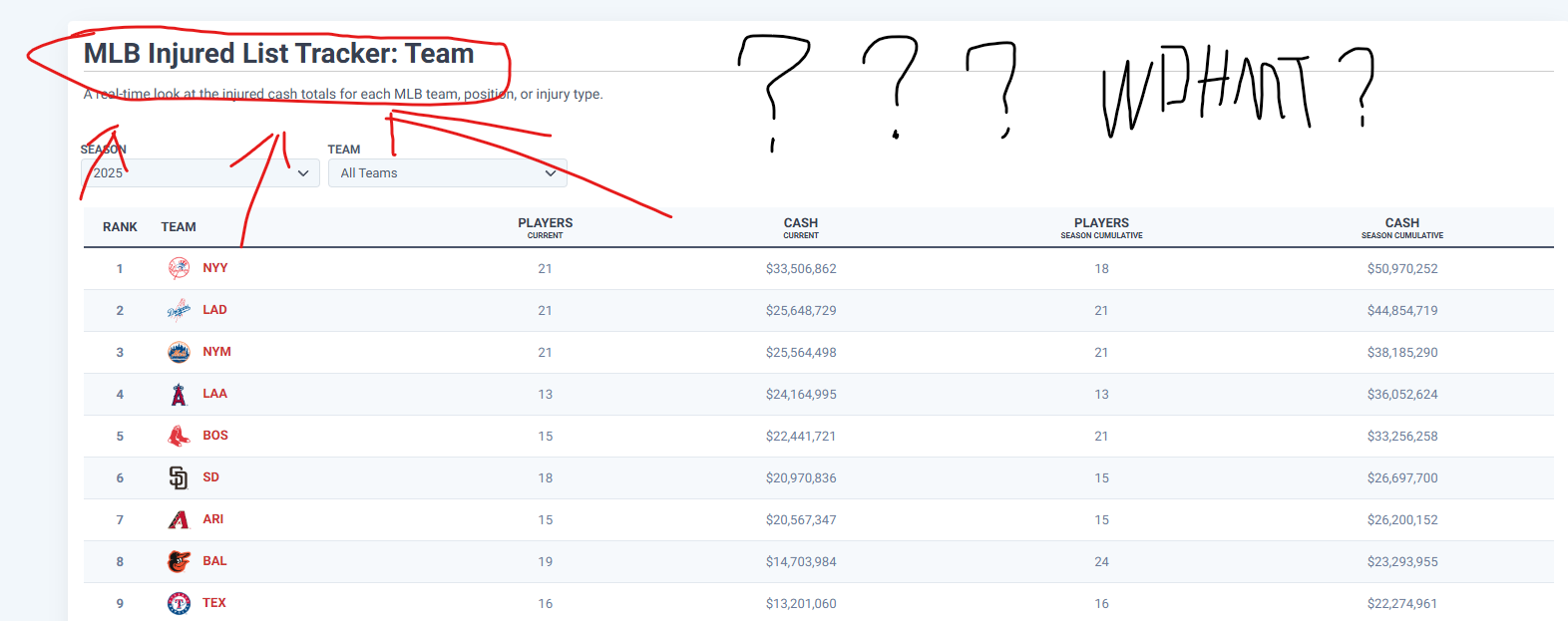This screenshot has height=621, width=1568.
Task: Sort by the Cash Current column header
Action: [801, 228]
